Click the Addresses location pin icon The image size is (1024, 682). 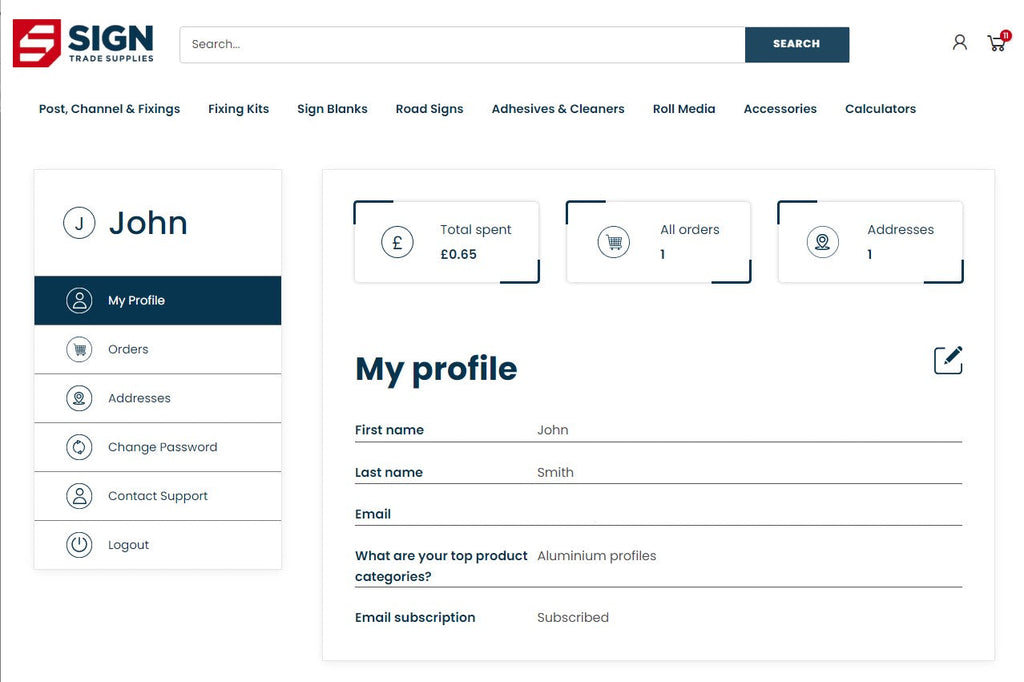(79, 398)
